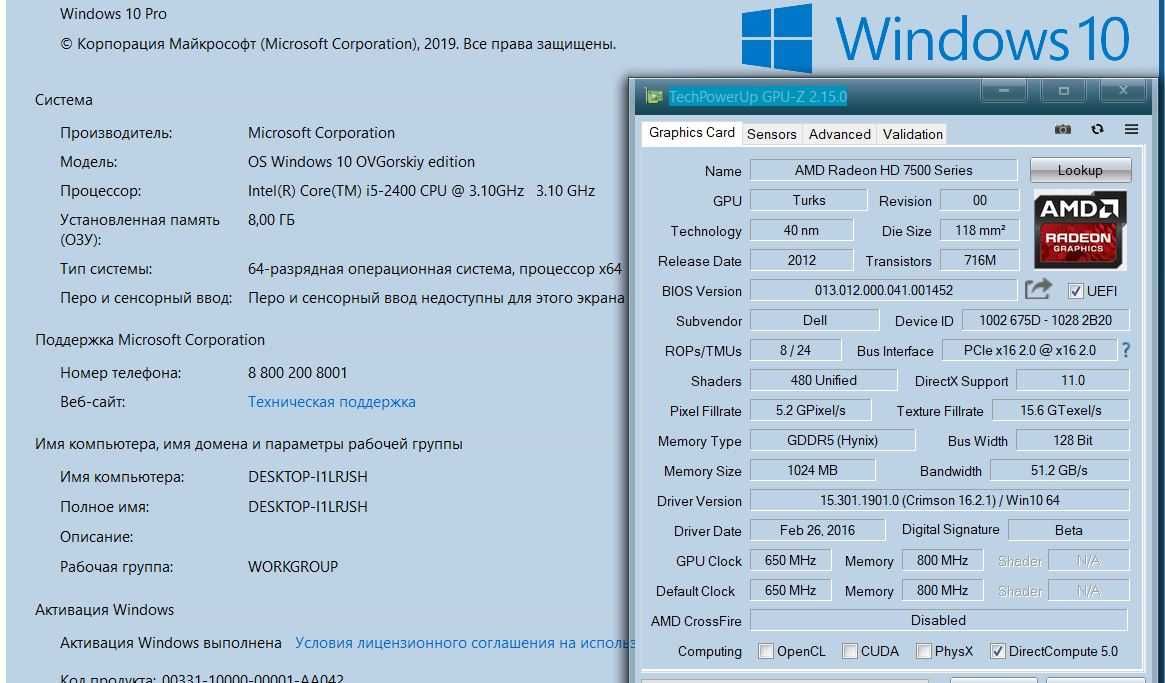The image size is (1165, 683).
Task: Click the workgroup value WORKGROUP
Action: 293,567
